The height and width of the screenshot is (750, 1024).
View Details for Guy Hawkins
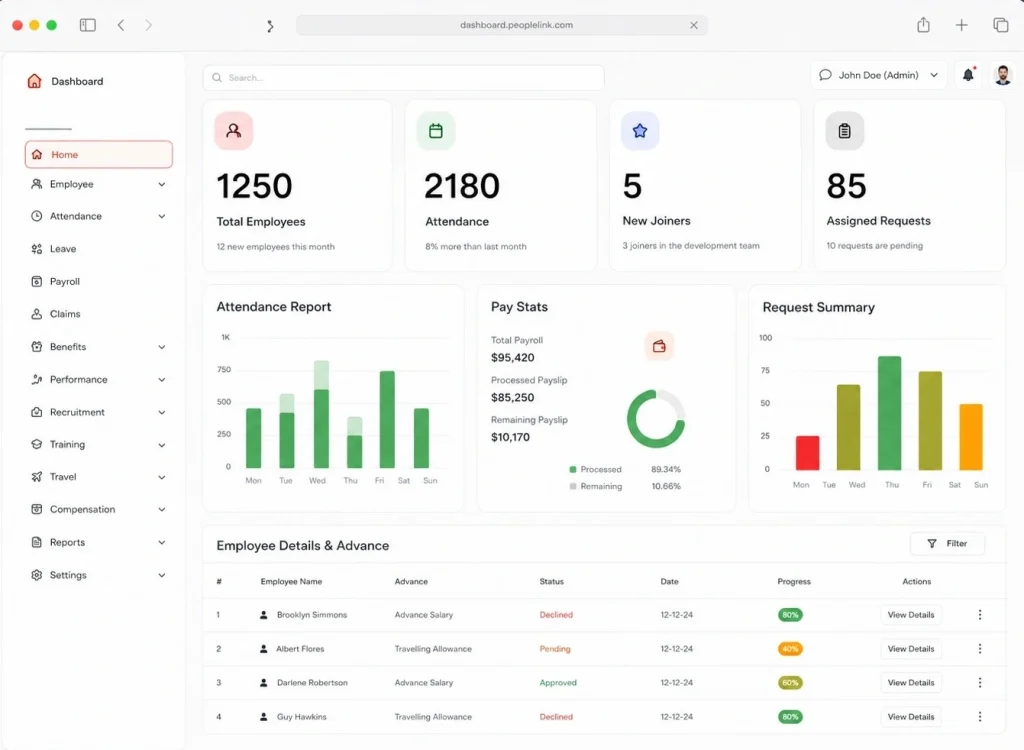point(910,717)
